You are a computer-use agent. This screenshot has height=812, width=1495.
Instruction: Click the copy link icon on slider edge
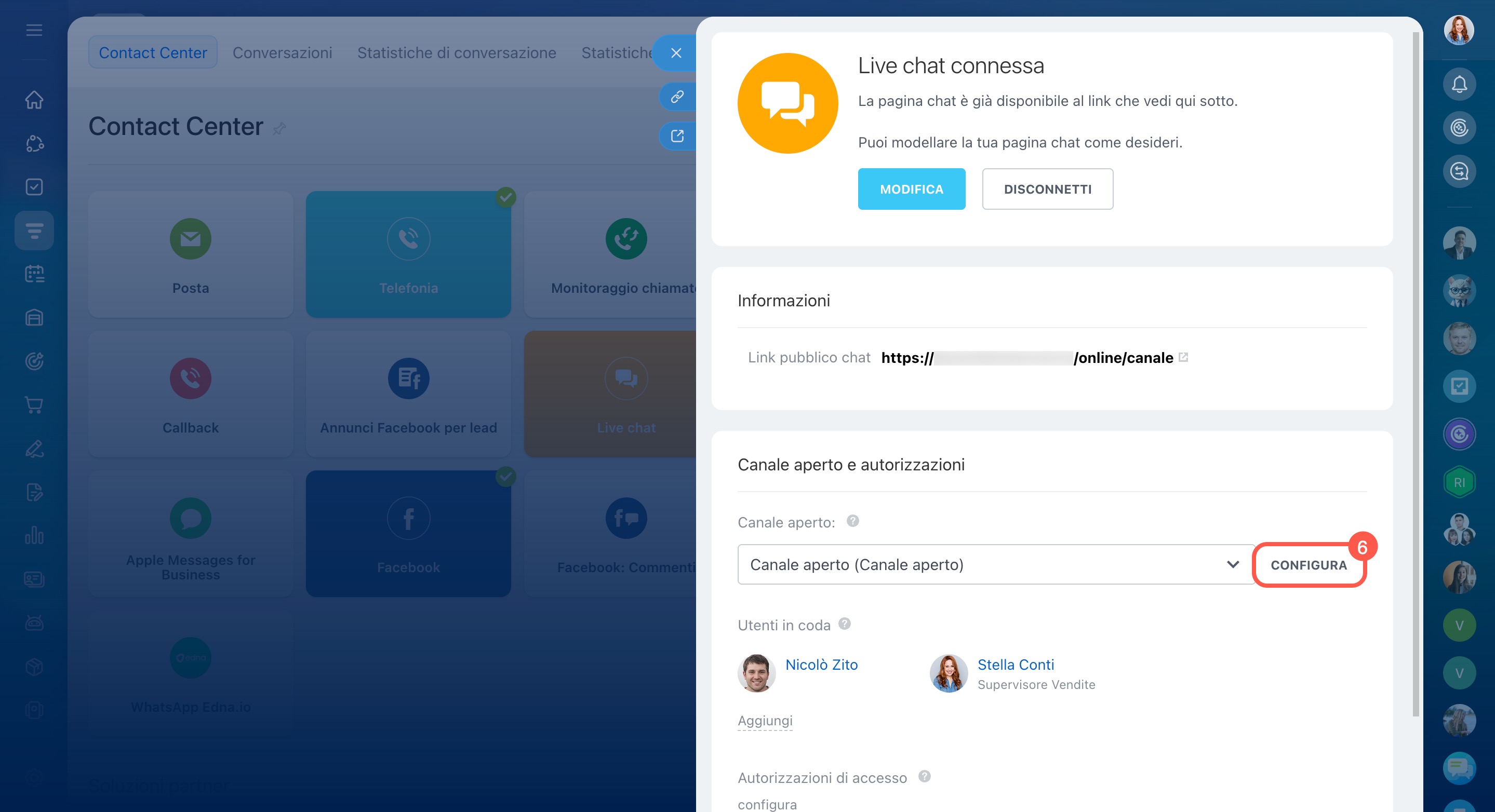[677, 96]
